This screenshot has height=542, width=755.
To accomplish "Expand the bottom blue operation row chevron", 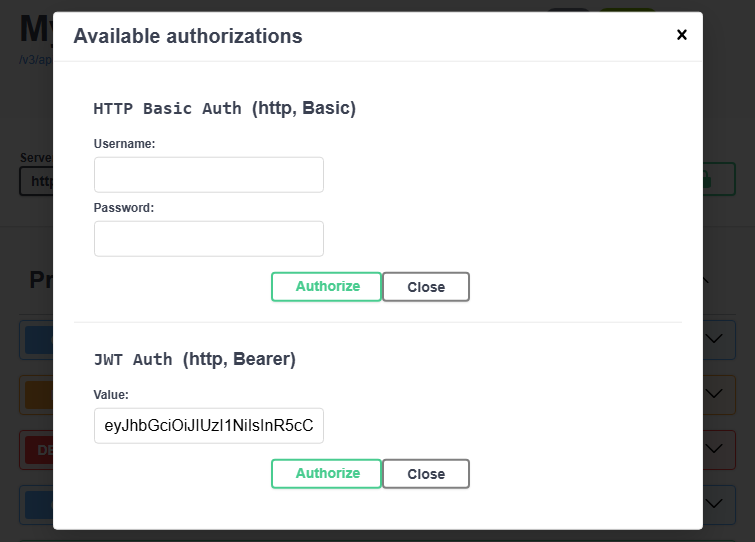I will [x=715, y=503].
